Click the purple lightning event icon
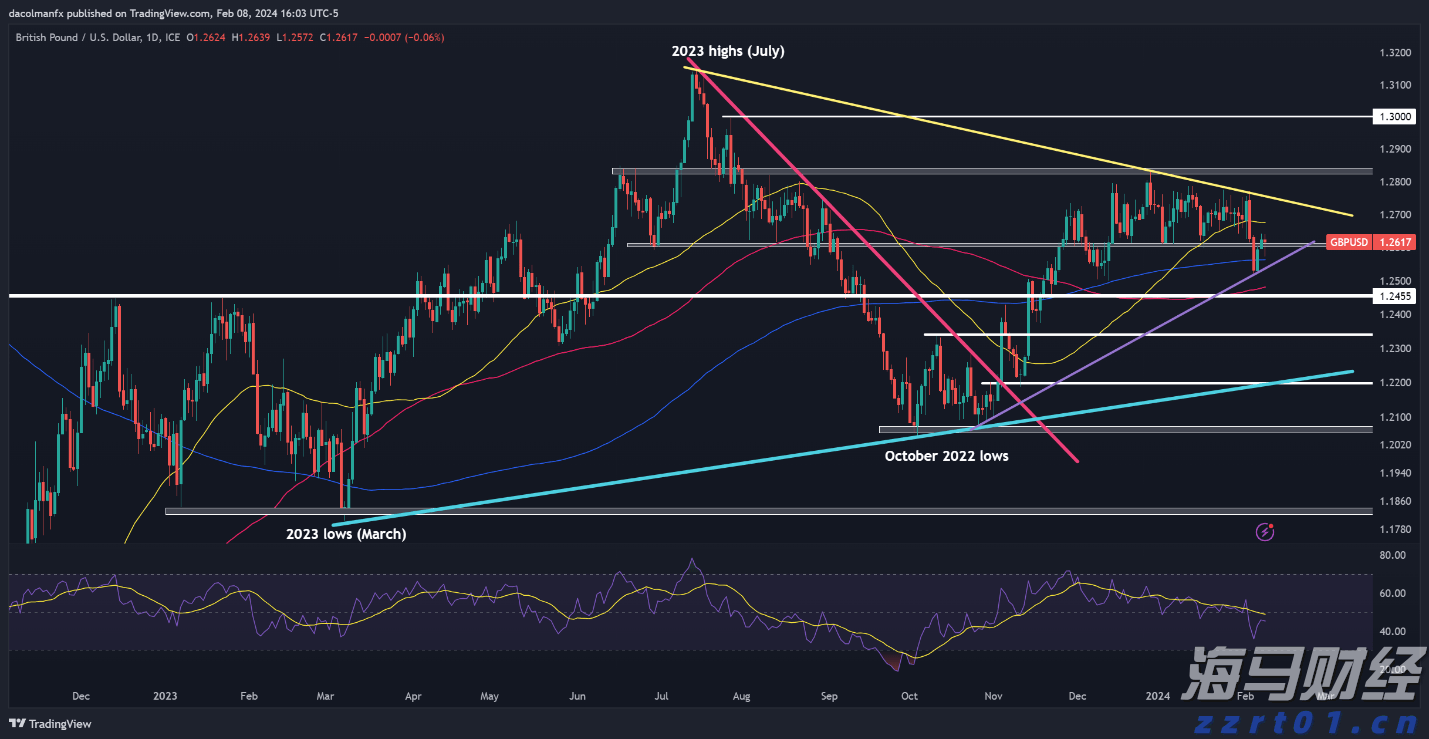The width and height of the screenshot is (1429, 739). [1265, 532]
